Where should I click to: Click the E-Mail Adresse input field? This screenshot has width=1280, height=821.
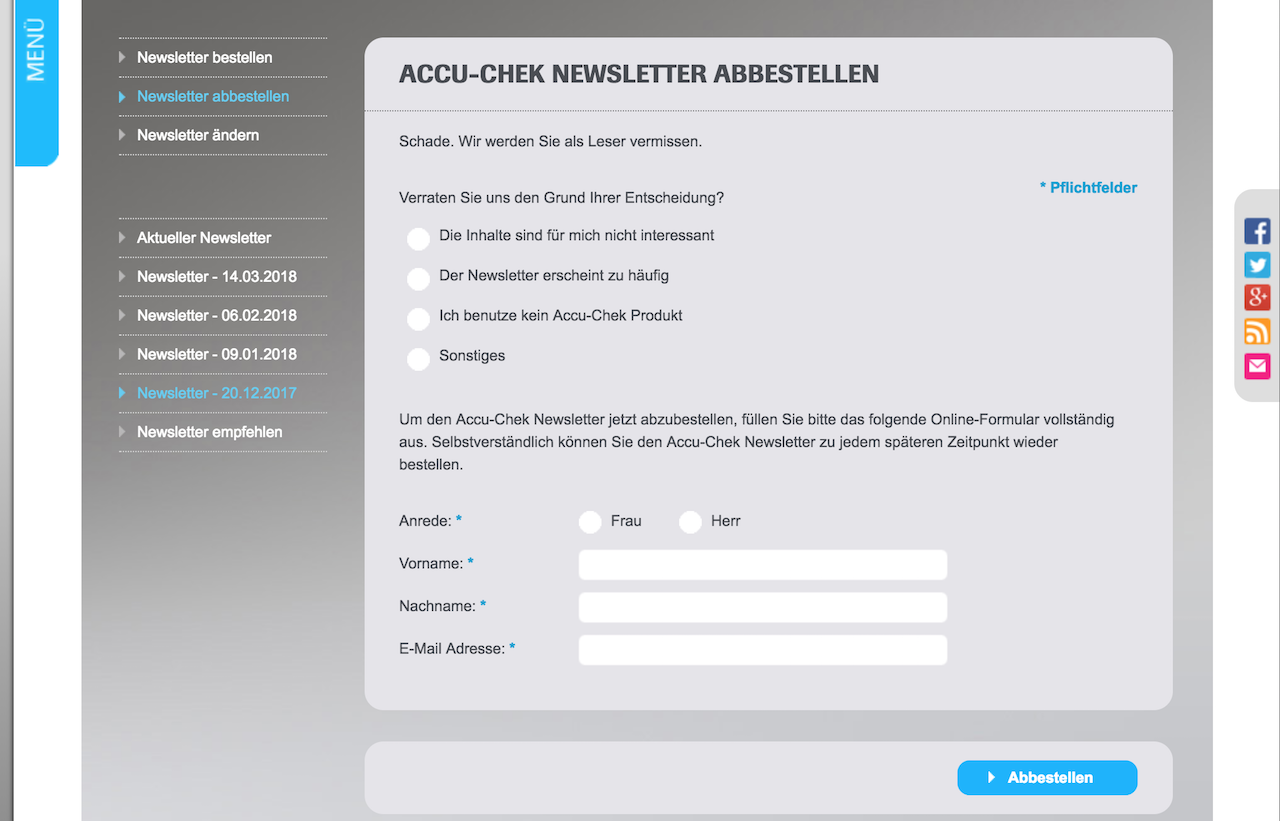(x=762, y=650)
